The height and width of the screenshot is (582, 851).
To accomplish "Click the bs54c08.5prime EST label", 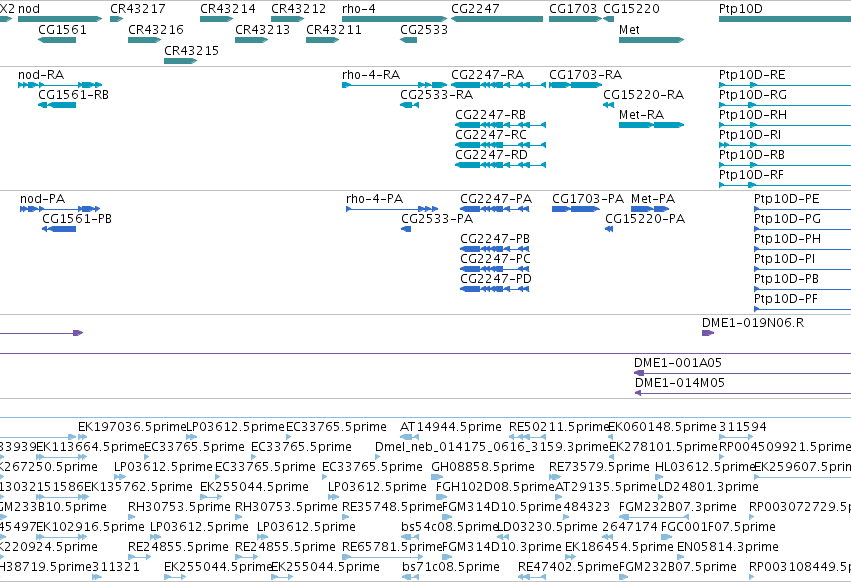I will pos(450,527).
